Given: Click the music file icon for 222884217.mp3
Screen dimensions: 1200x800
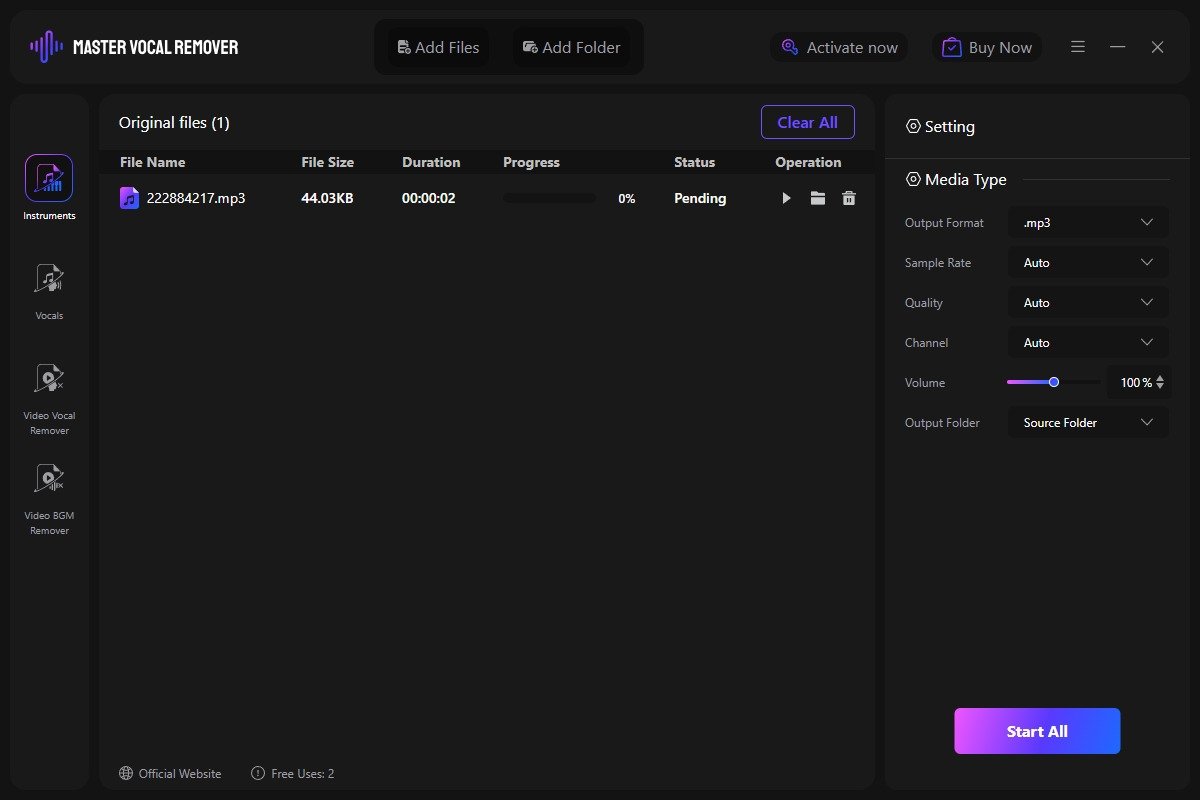Looking at the screenshot, I should click(x=129, y=198).
